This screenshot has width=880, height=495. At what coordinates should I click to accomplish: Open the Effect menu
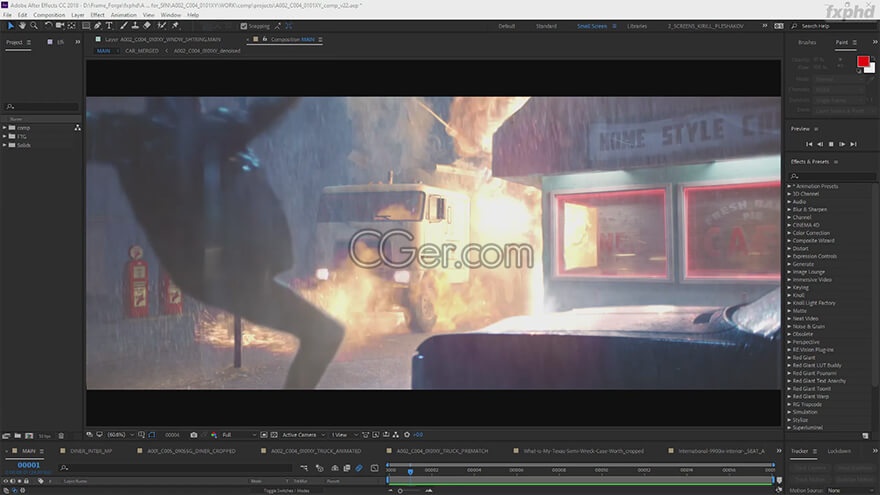(97, 15)
